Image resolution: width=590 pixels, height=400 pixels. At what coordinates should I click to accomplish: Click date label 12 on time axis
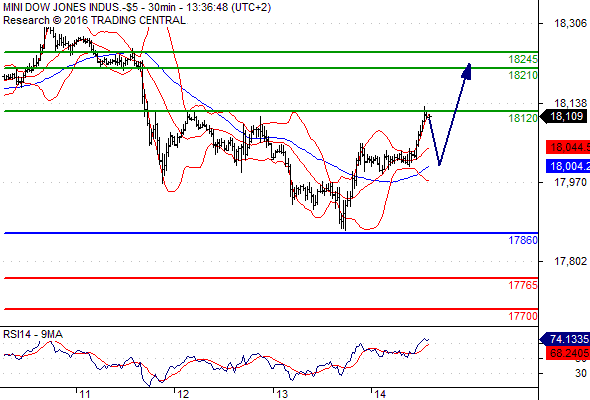coord(183,394)
